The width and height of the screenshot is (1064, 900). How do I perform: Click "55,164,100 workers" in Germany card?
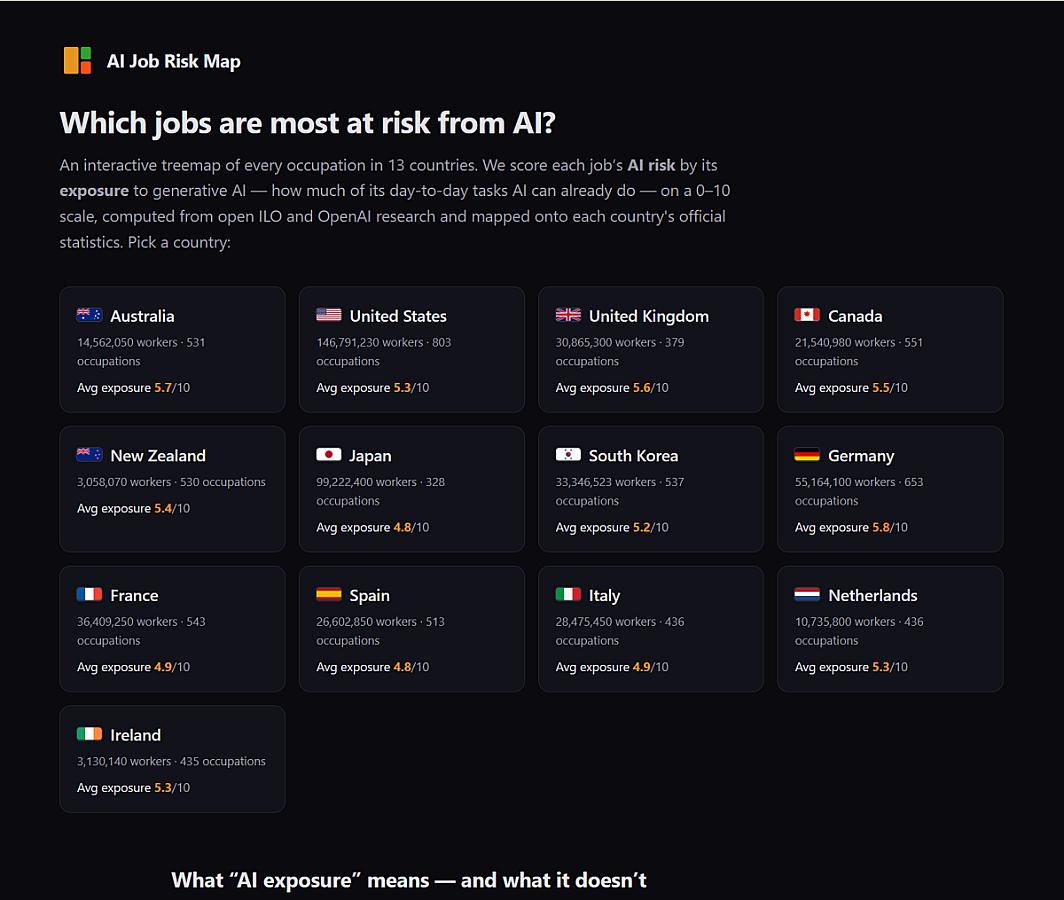tap(845, 483)
